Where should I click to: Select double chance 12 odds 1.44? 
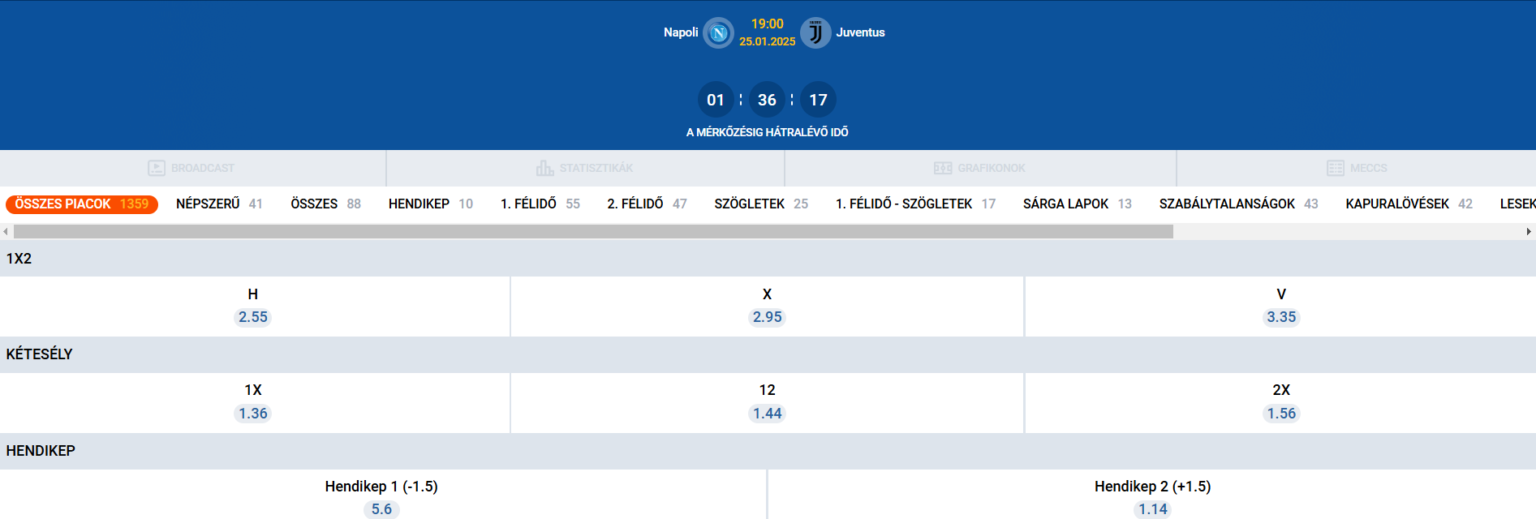[x=767, y=413]
